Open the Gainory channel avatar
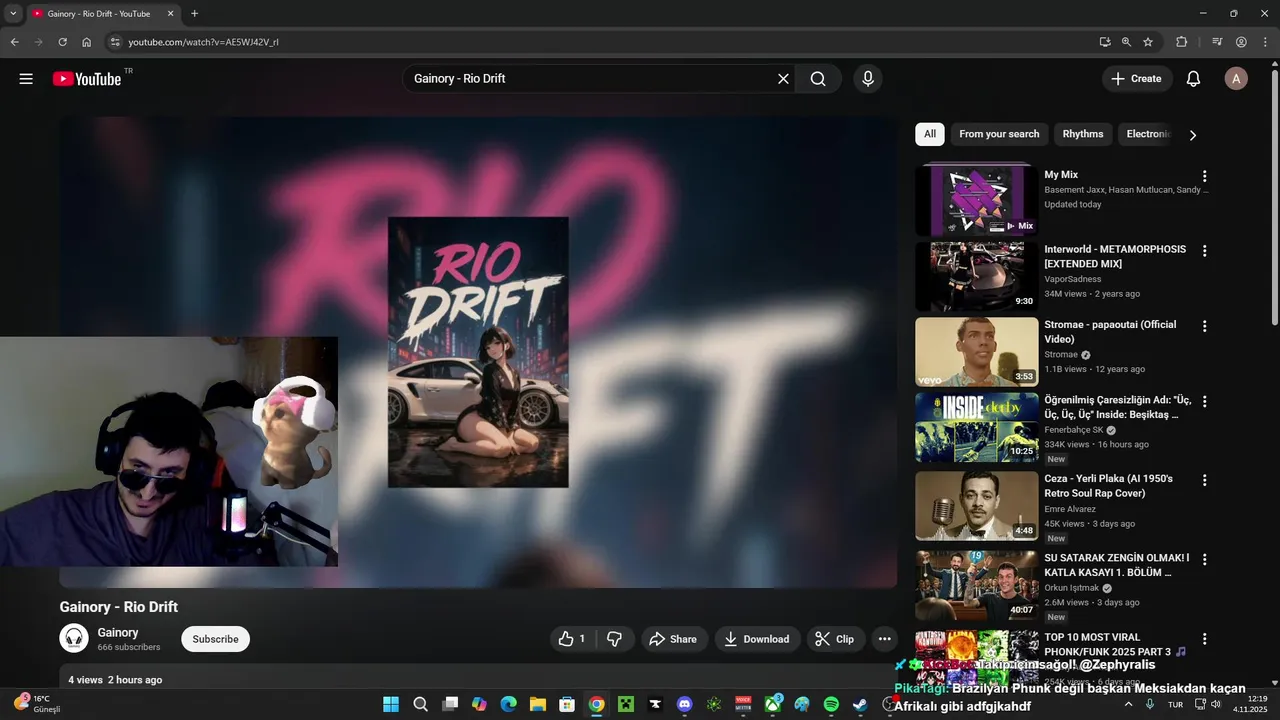 click(x=74, y=638)
